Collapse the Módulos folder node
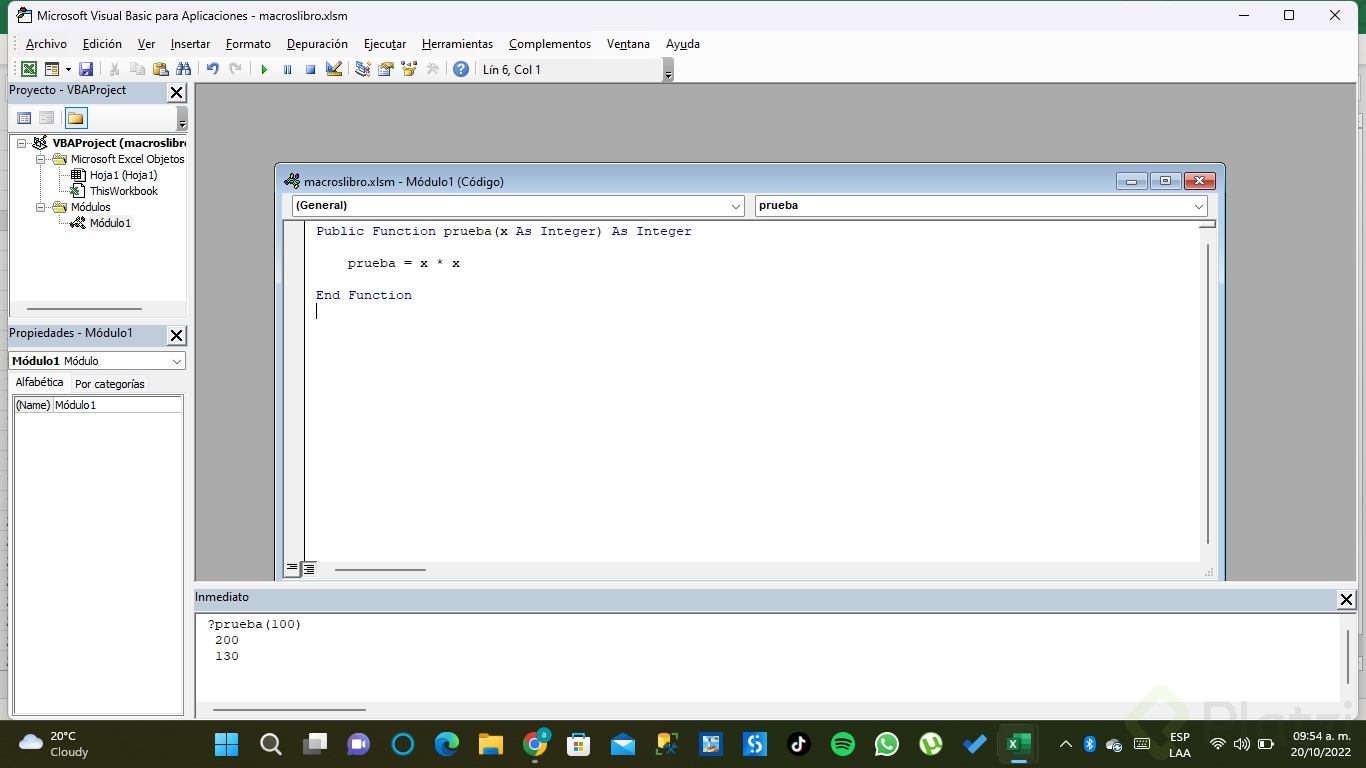Viewport: 1366px width, 768px height. coord(41,207)
